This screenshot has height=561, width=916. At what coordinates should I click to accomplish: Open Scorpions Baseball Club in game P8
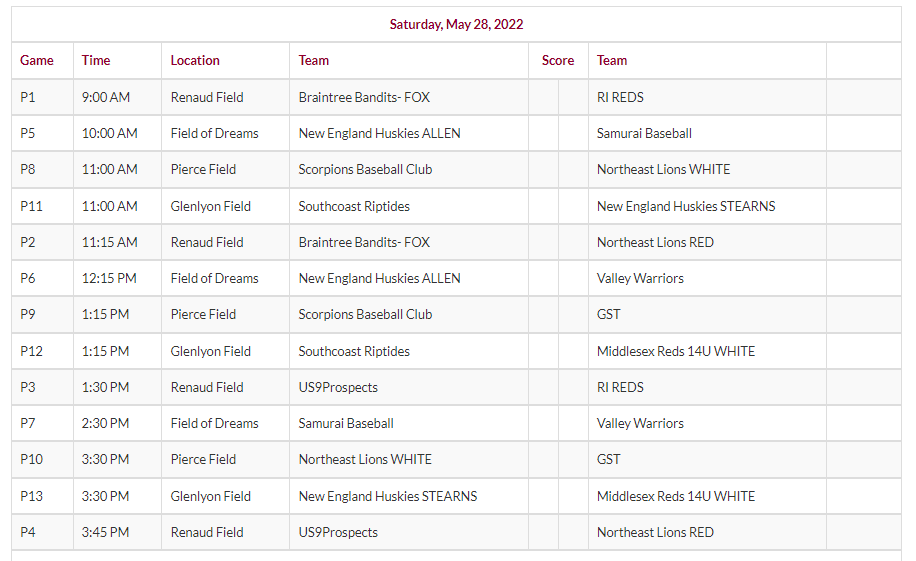coord(365,169)
